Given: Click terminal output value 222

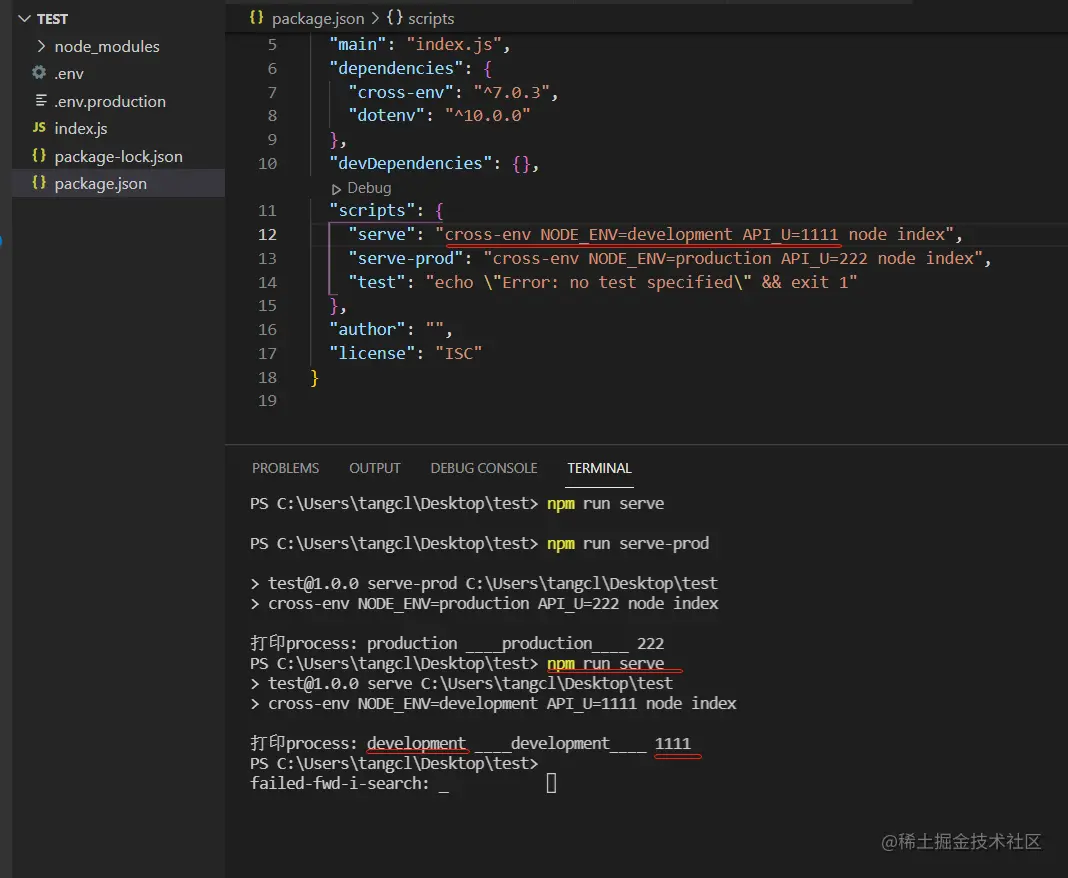Looking at the screenshot, I should pyautogui.click(x=650, y=644).
